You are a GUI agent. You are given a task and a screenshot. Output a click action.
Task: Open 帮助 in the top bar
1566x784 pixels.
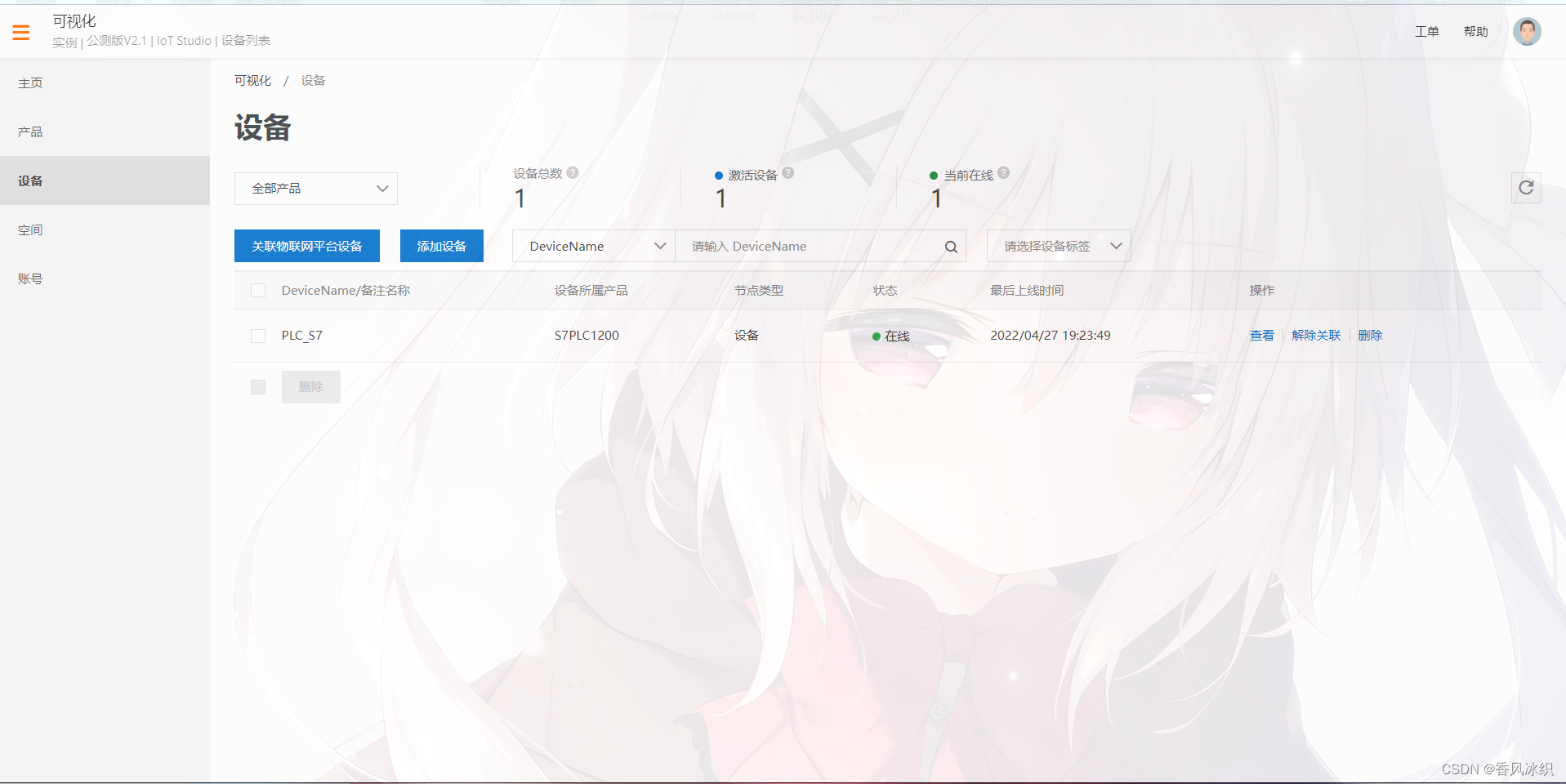(1476, 31)
